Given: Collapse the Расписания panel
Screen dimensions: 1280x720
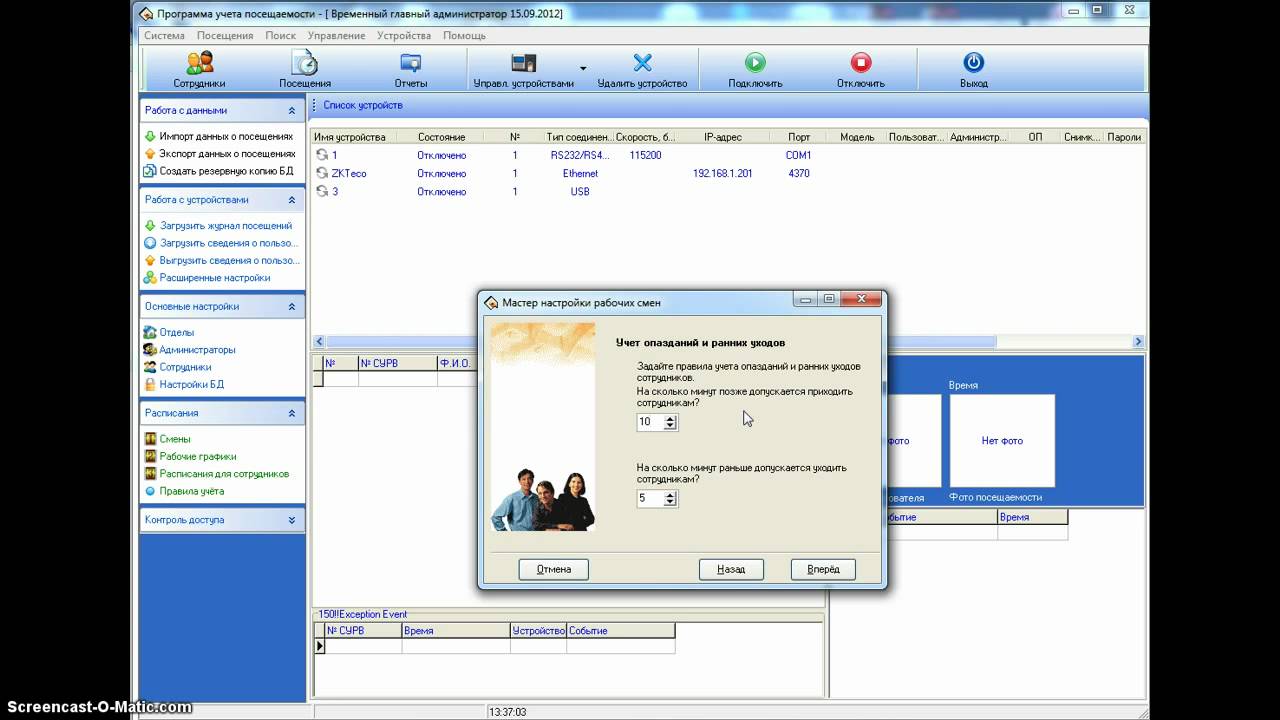Looking at the screenshot, I should coord(292,413).
